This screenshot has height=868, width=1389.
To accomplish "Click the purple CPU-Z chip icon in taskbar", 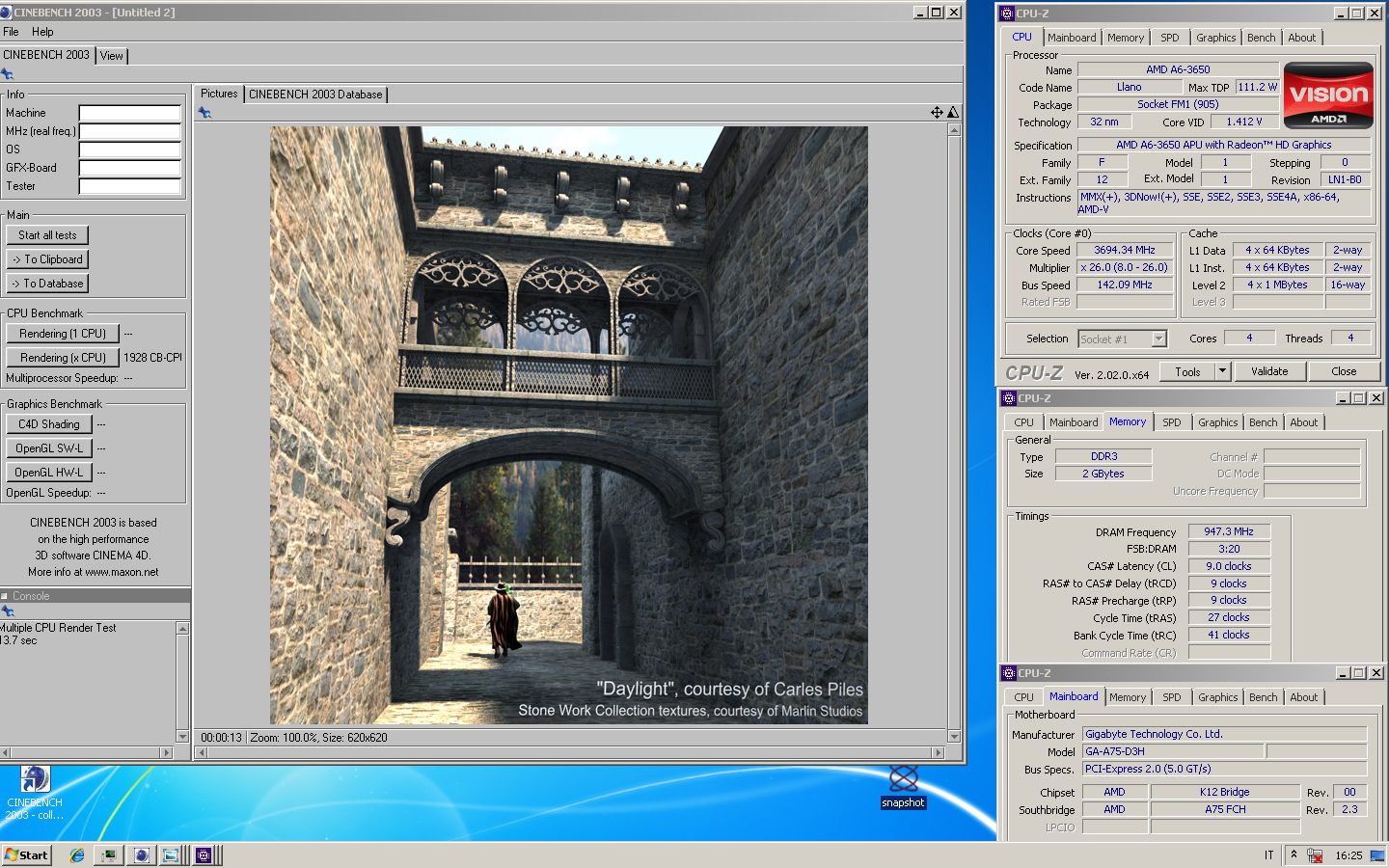I will coord(204,855).
